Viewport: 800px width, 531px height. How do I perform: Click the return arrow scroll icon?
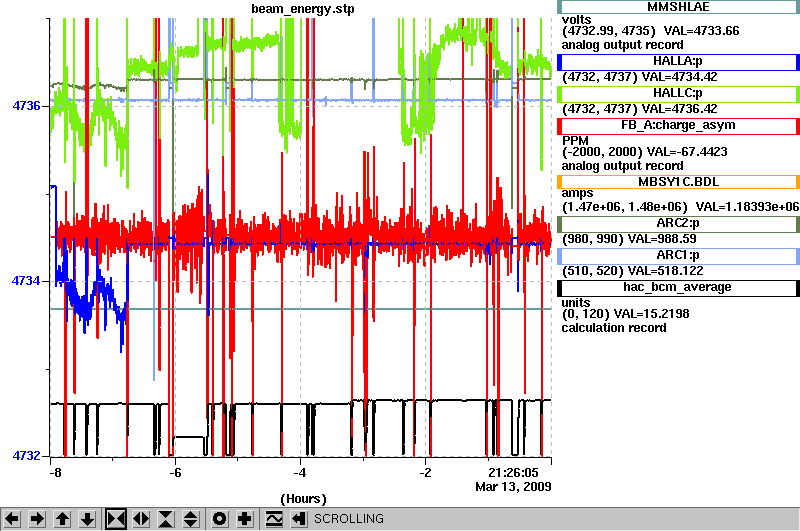coord(299,519)
